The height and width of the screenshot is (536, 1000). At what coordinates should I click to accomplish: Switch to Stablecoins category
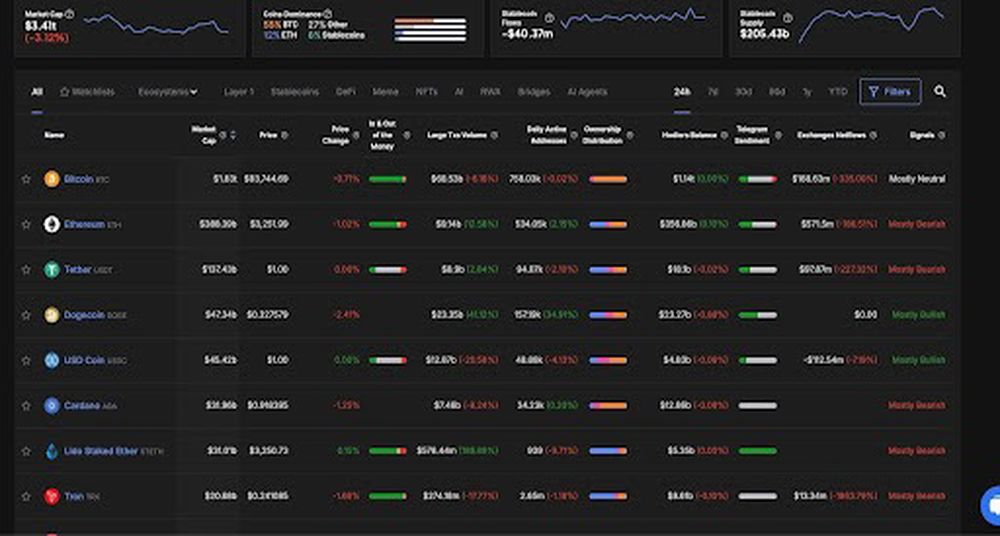[x=295, y=92]
